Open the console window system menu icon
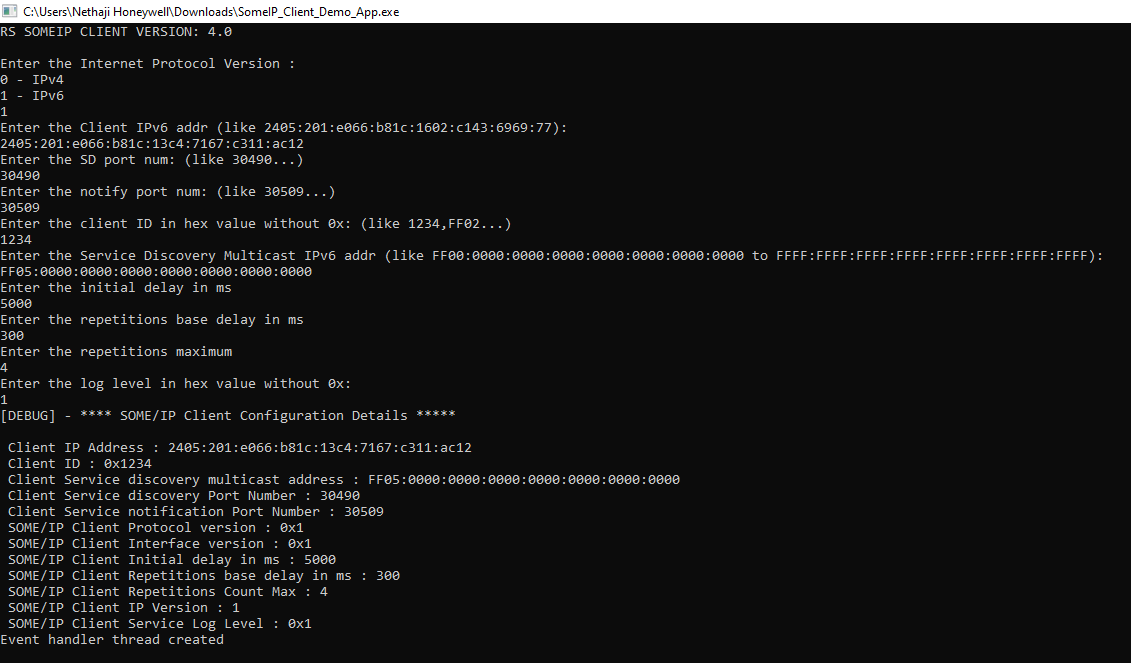The image size is (1131, 663). (x=10, y=12)
